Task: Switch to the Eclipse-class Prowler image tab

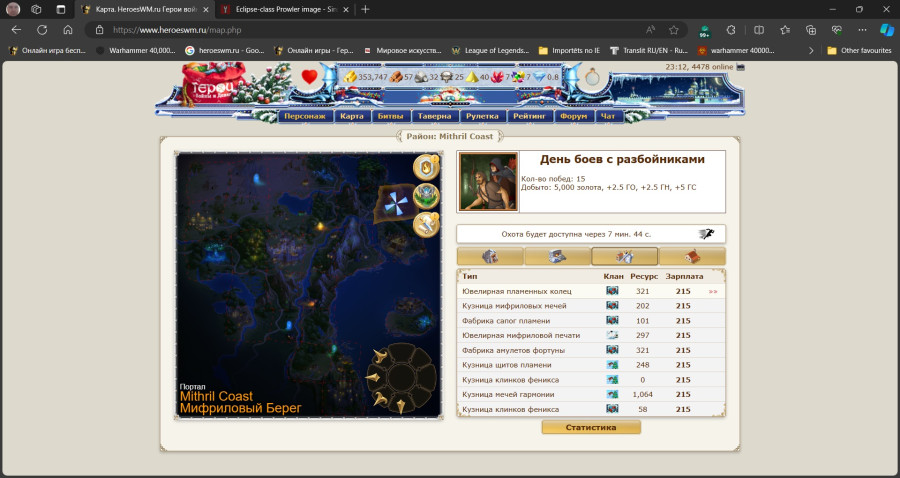Action: click(x=284, y=9)
